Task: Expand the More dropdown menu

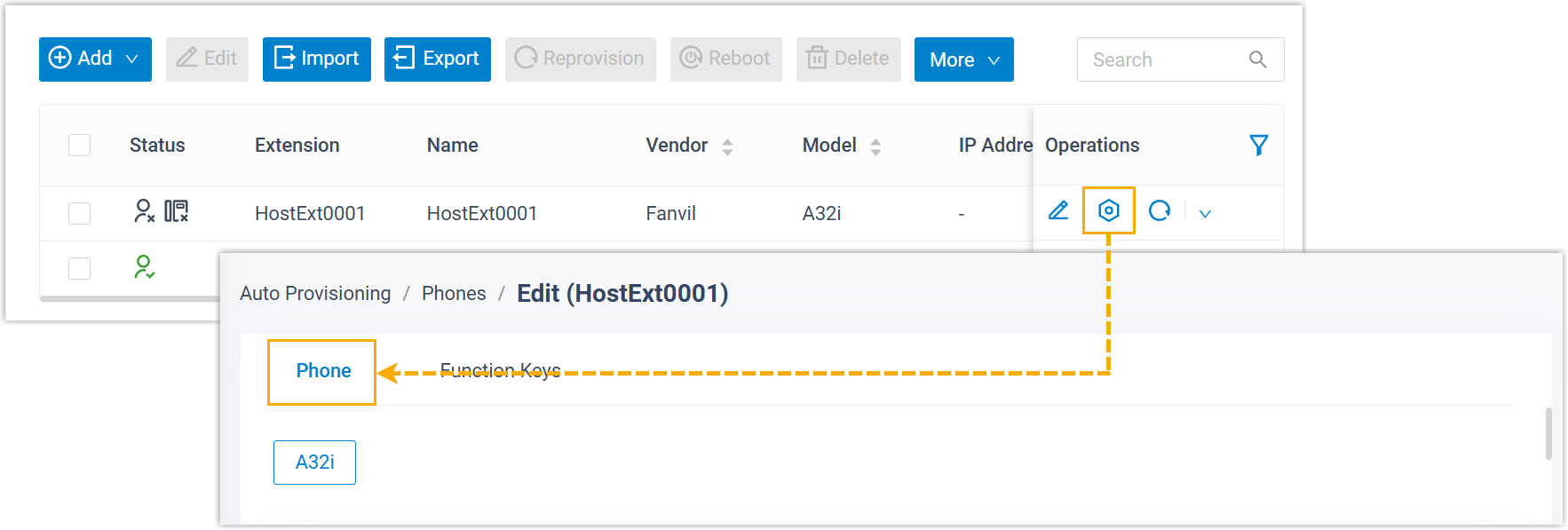Action: tap(963, 59)
